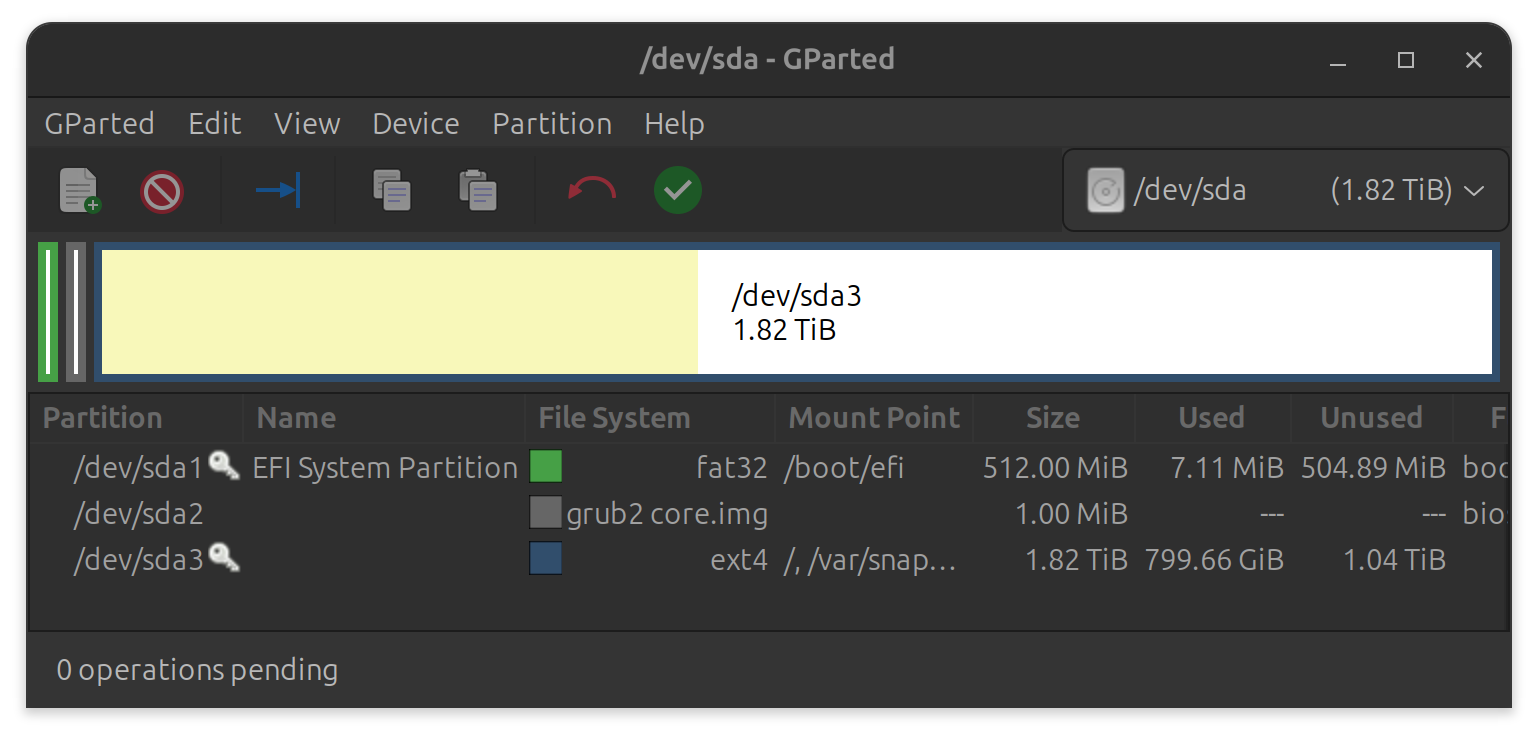Click the 512.00 MiB size value
Screen dimensions: 1538x740
(x=1056, y=467)
